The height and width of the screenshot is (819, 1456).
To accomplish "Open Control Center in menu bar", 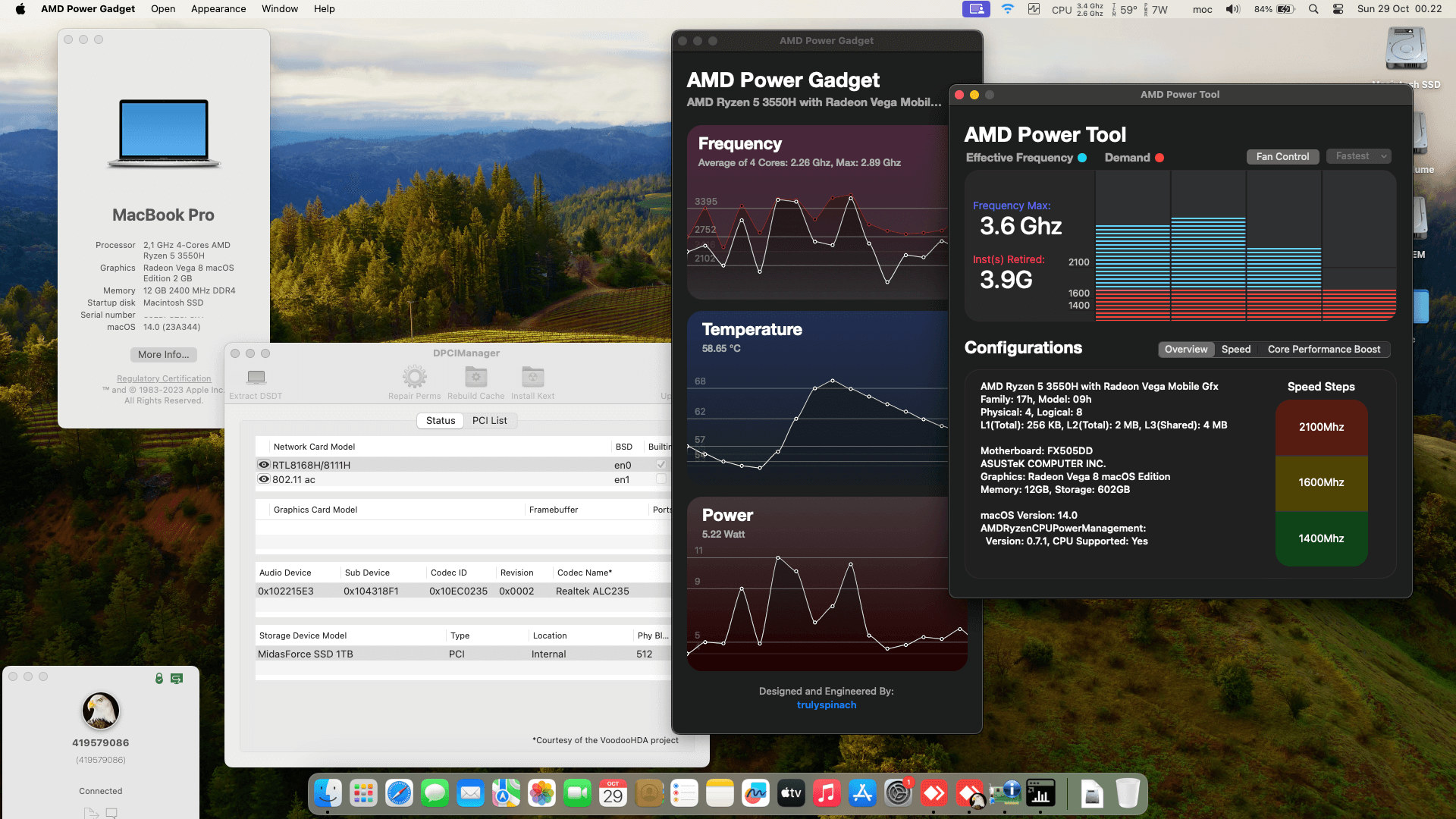I will coord(1338,9).
